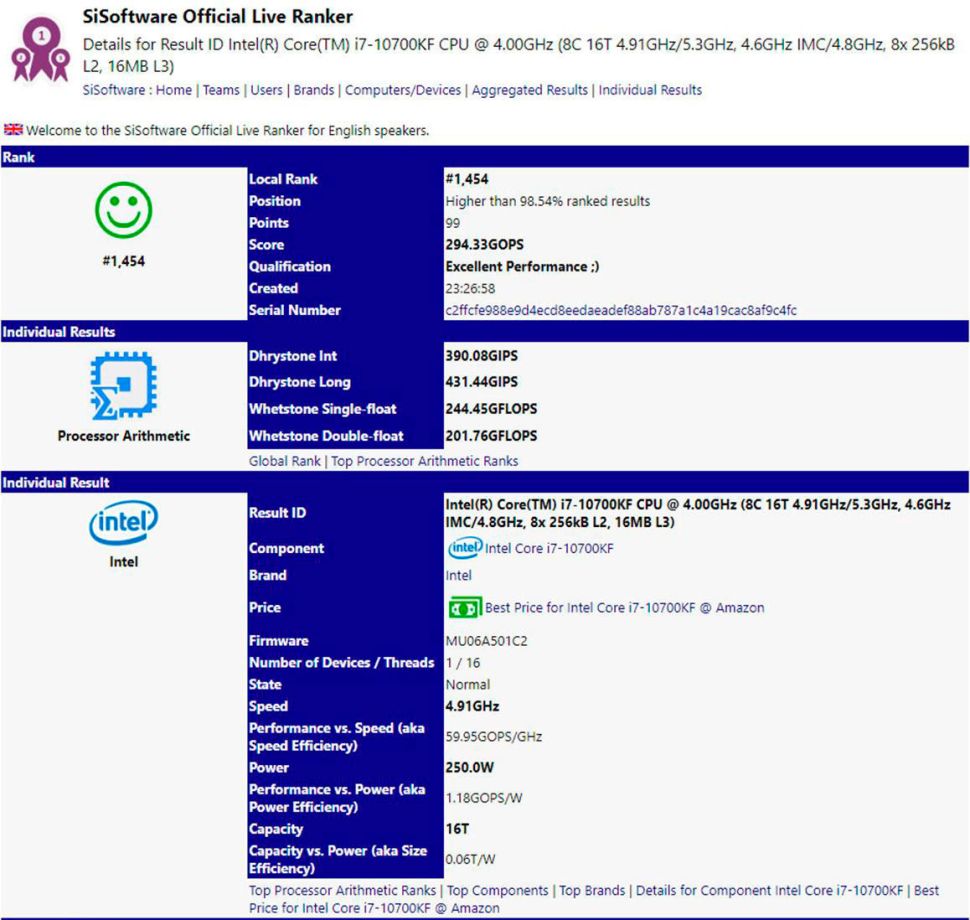Open Details for Component Intel Core i7-10700KF

pyautogui.click(x=770, y=890)
